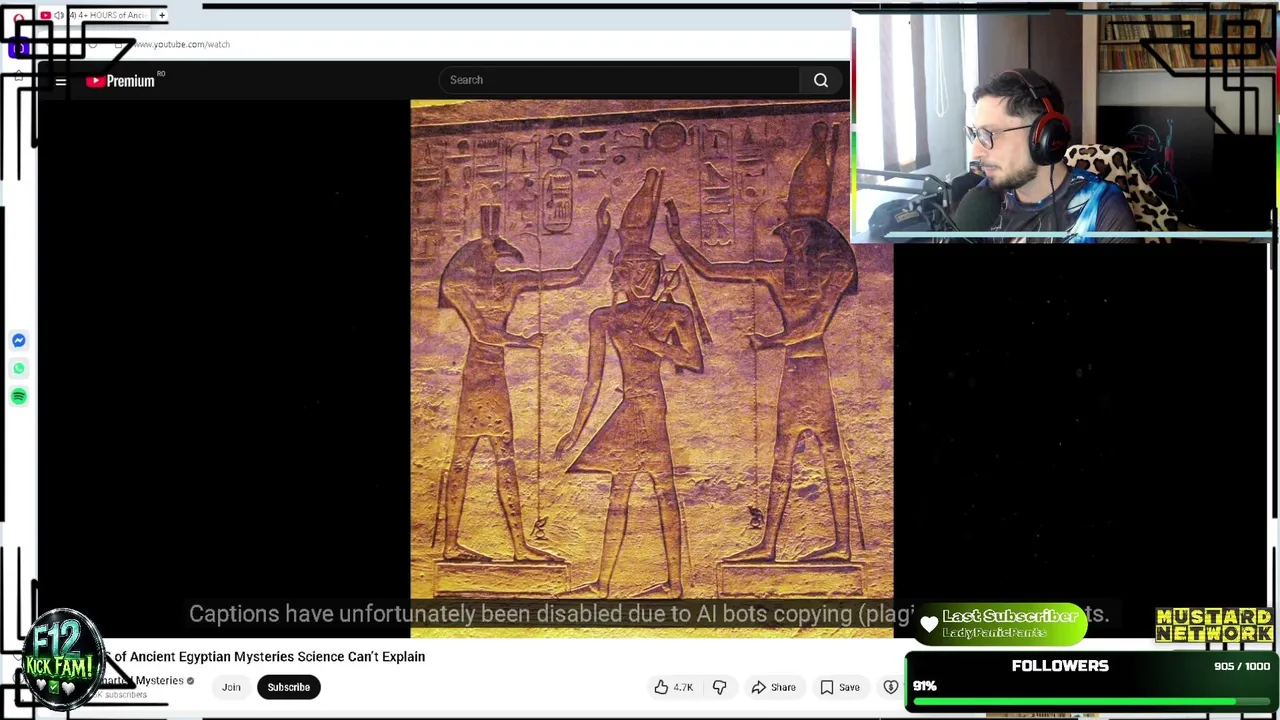
Task: Open a new browser tab
Action: tap(162, 15)
